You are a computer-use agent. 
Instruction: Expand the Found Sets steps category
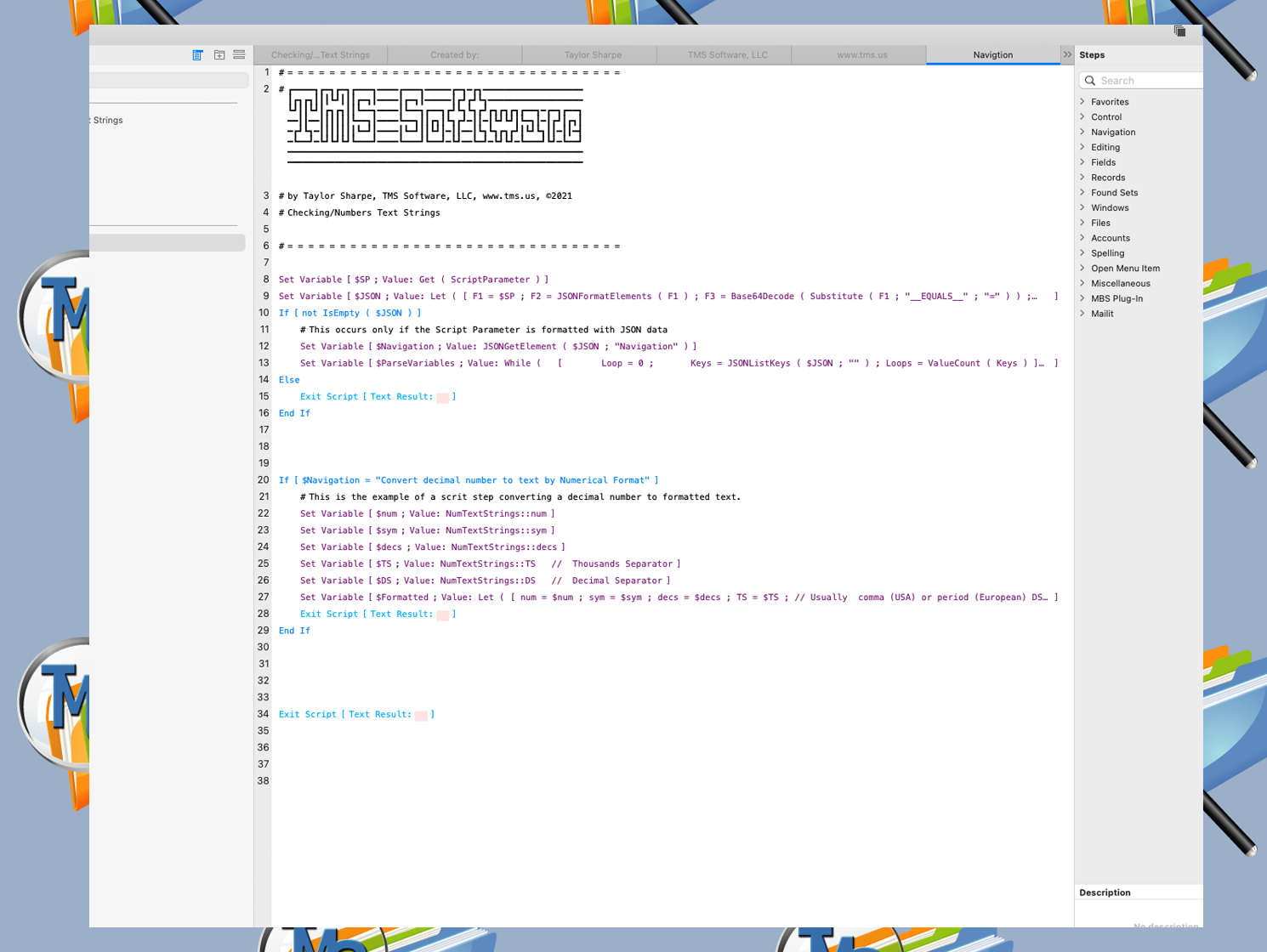coord(1082,193)
